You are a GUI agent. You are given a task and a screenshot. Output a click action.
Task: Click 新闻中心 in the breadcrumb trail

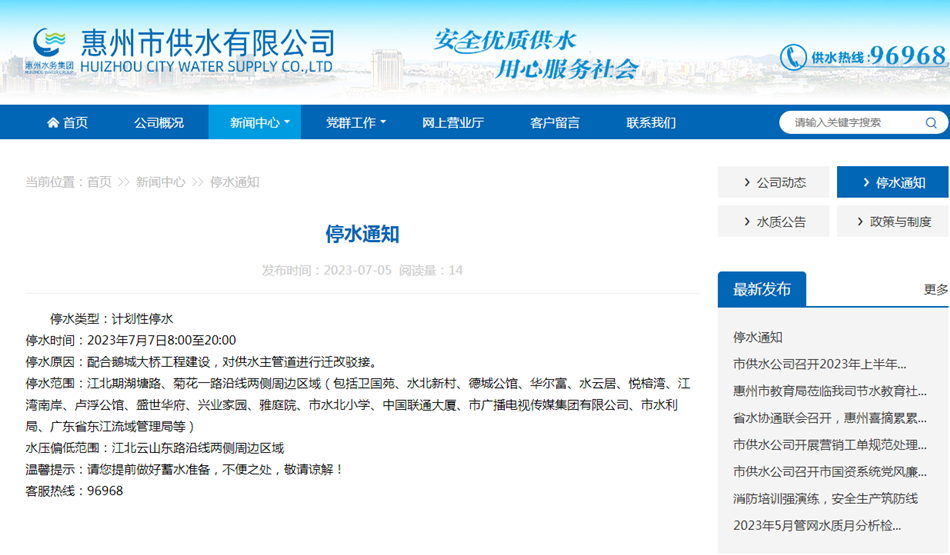point(161,182)
